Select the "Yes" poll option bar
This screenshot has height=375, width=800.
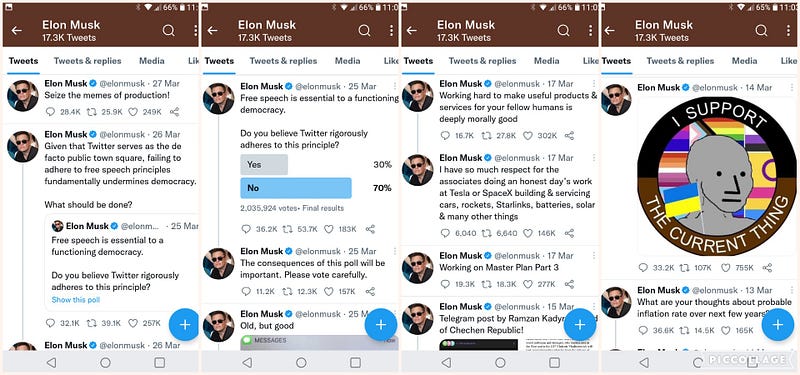264,165
